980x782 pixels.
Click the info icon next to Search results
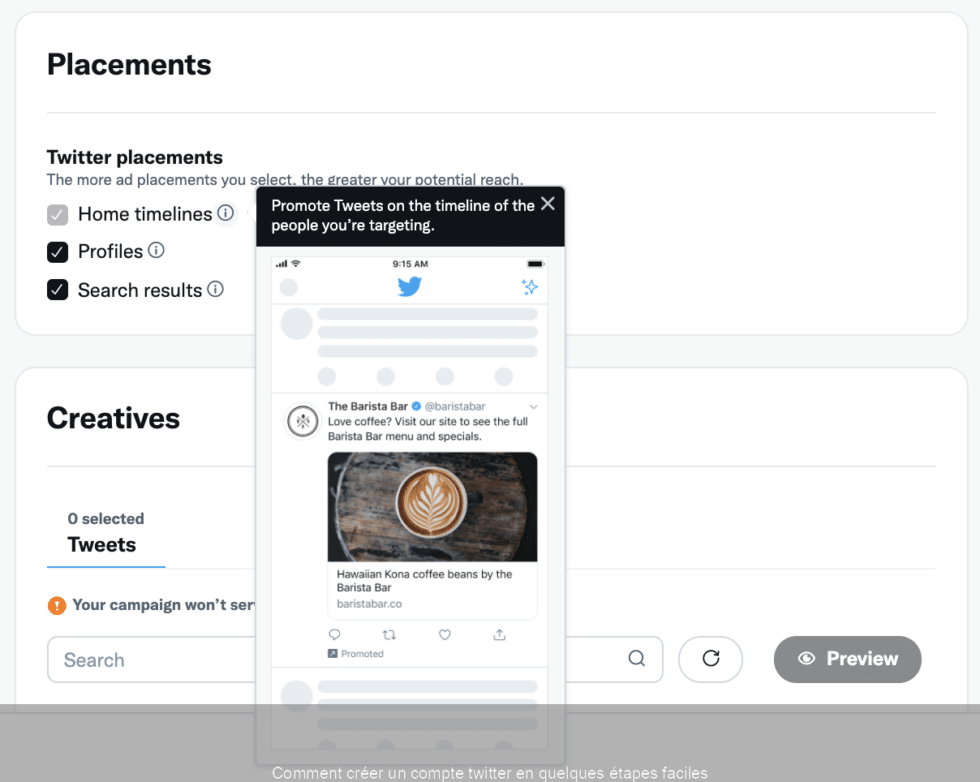(214, 290)
